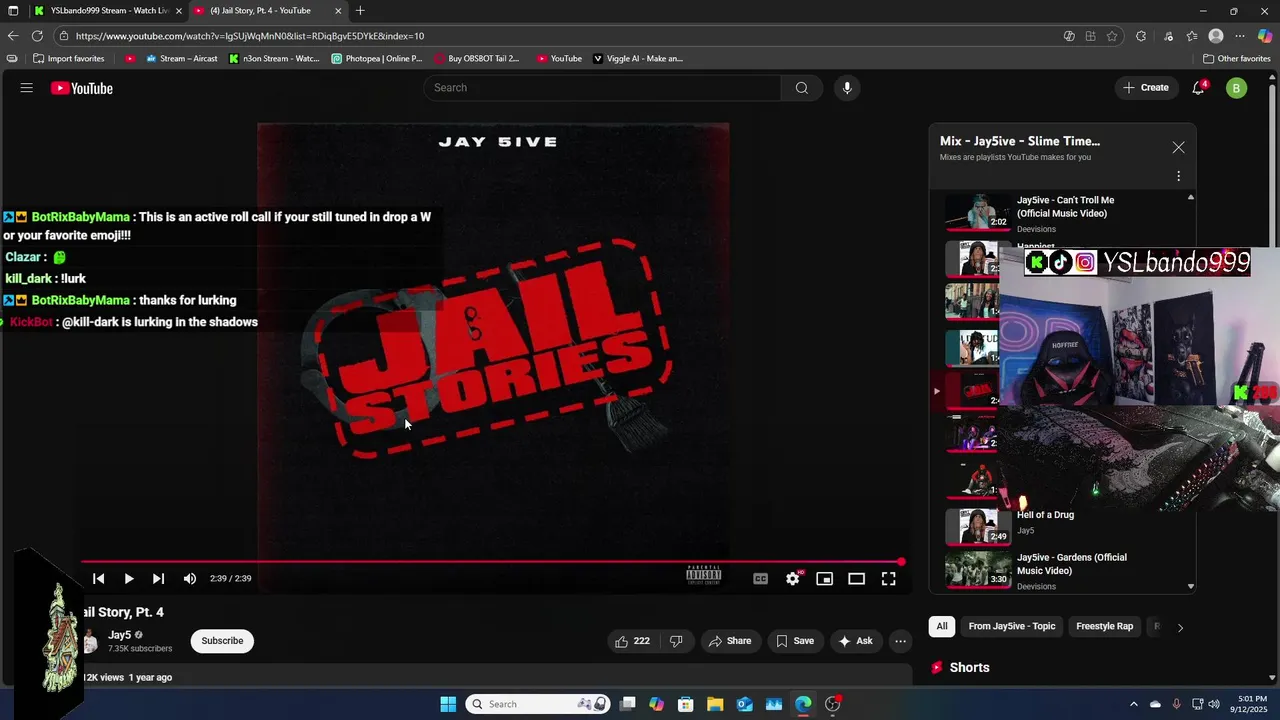Open the player settings gear
Screen dimensions: 1280x720
tap(793, 578)
